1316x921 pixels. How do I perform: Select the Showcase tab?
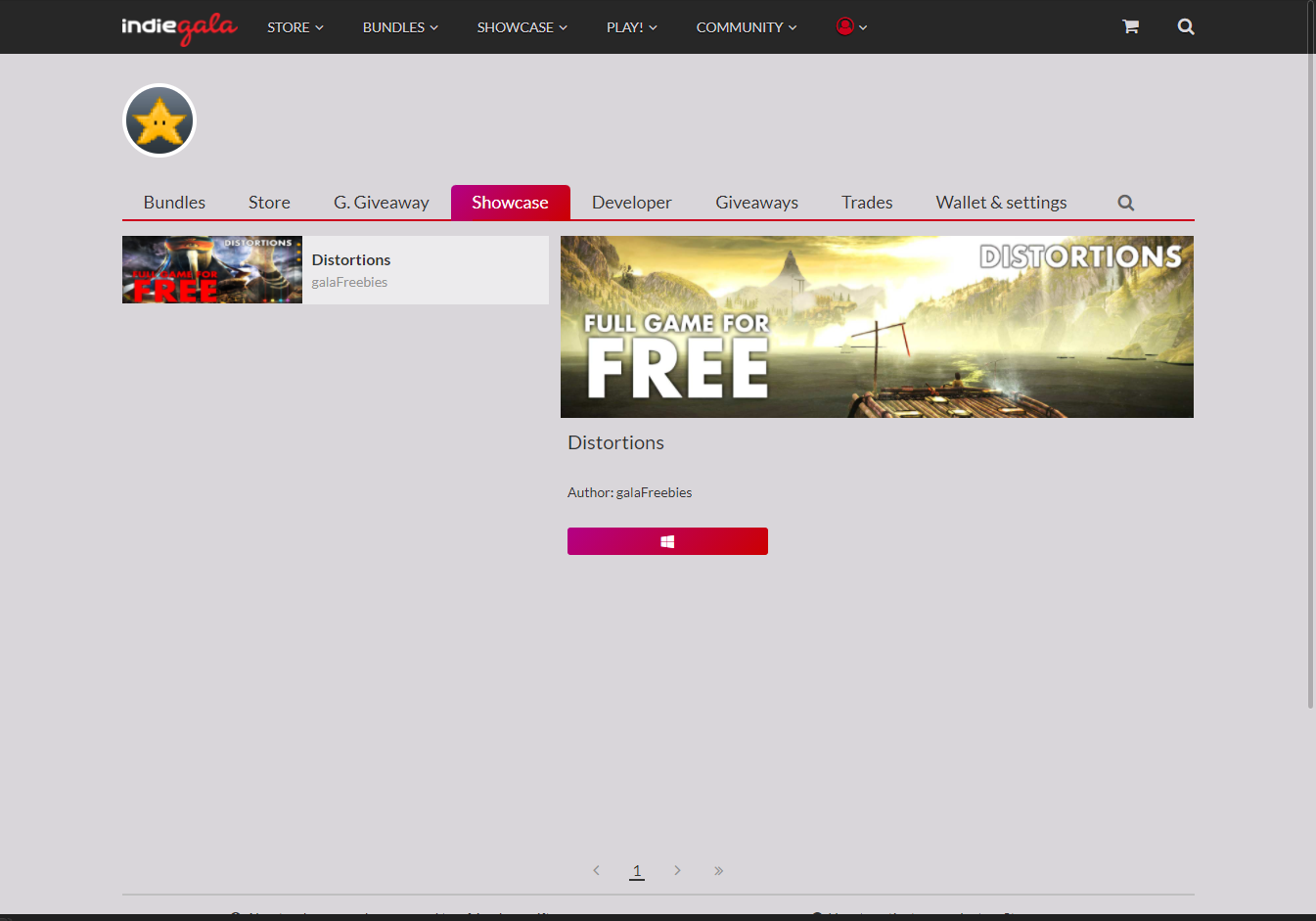click(510, 203)
